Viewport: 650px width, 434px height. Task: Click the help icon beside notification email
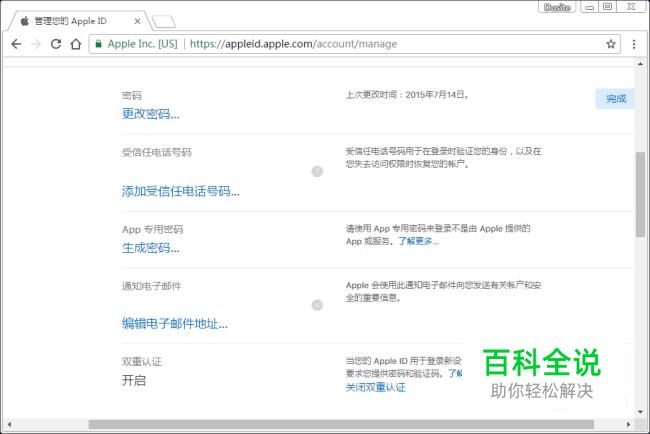(x=317, y=305)
